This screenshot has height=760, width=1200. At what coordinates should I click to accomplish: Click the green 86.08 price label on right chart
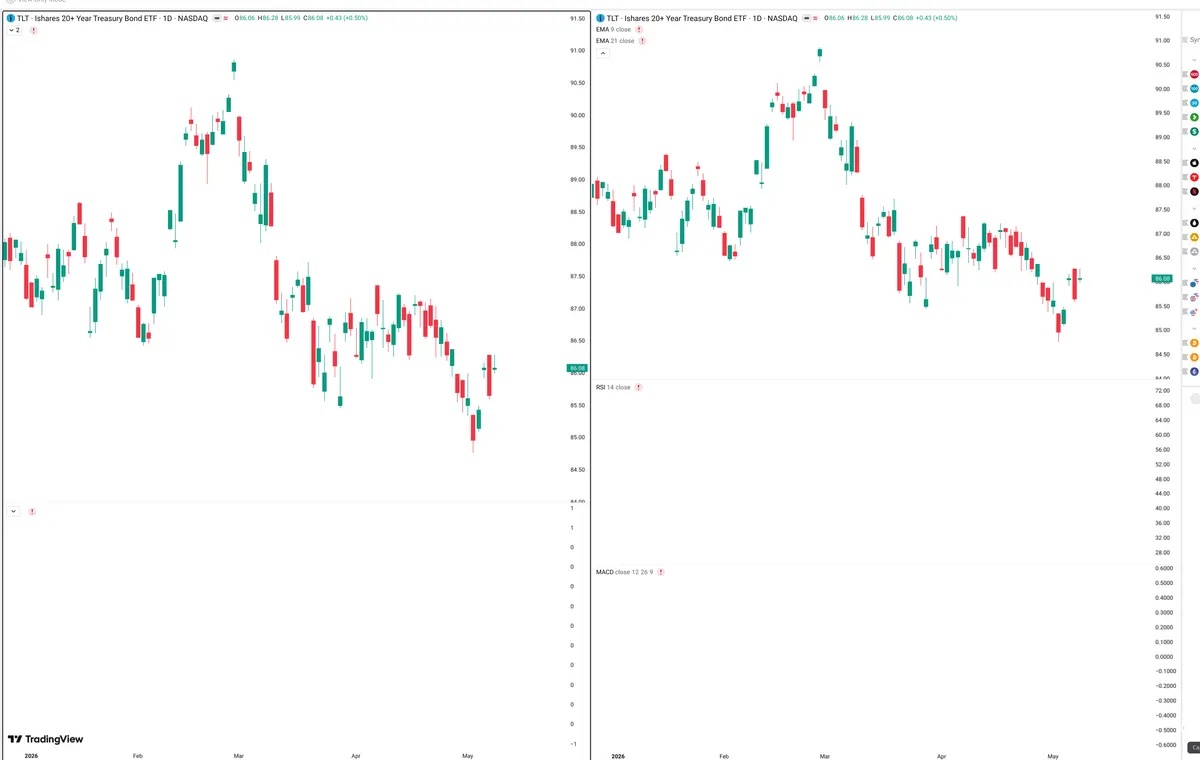point(1162,278)
